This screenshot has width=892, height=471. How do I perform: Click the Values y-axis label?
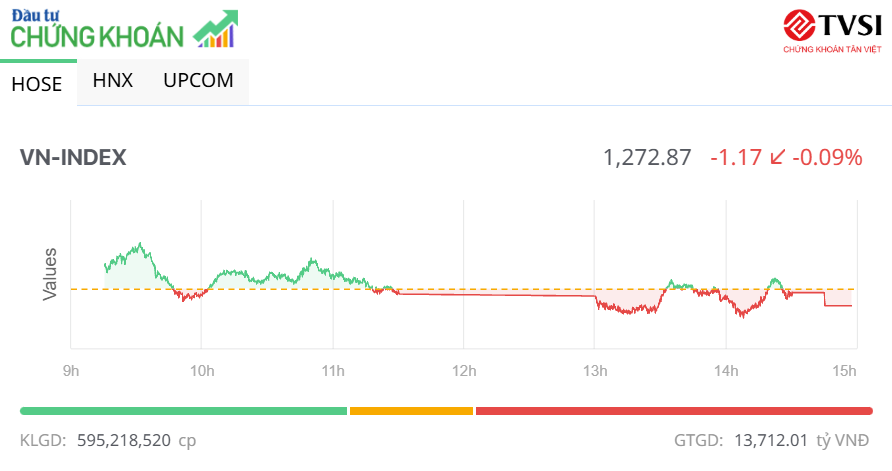pos(50,274)
